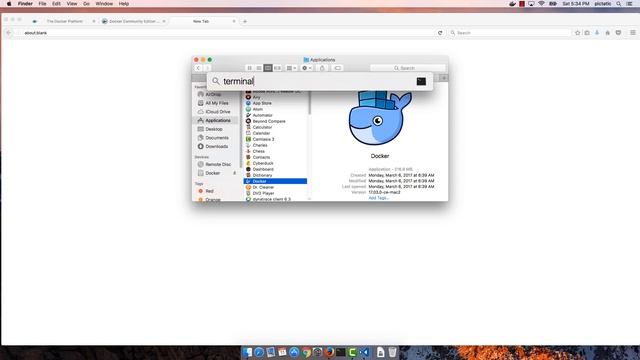Go forward in the Finder window
Image resolution: width=640 pixels, height=360 pixels.
point(207,68)
